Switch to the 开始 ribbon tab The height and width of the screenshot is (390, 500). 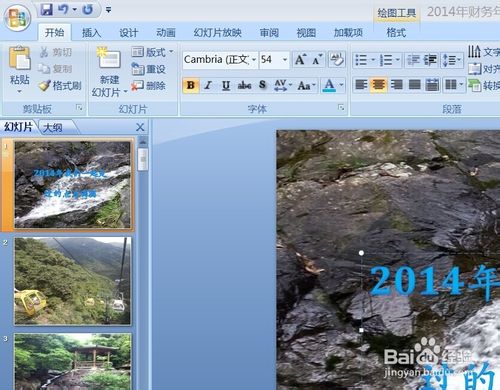[x=54, y=32]
